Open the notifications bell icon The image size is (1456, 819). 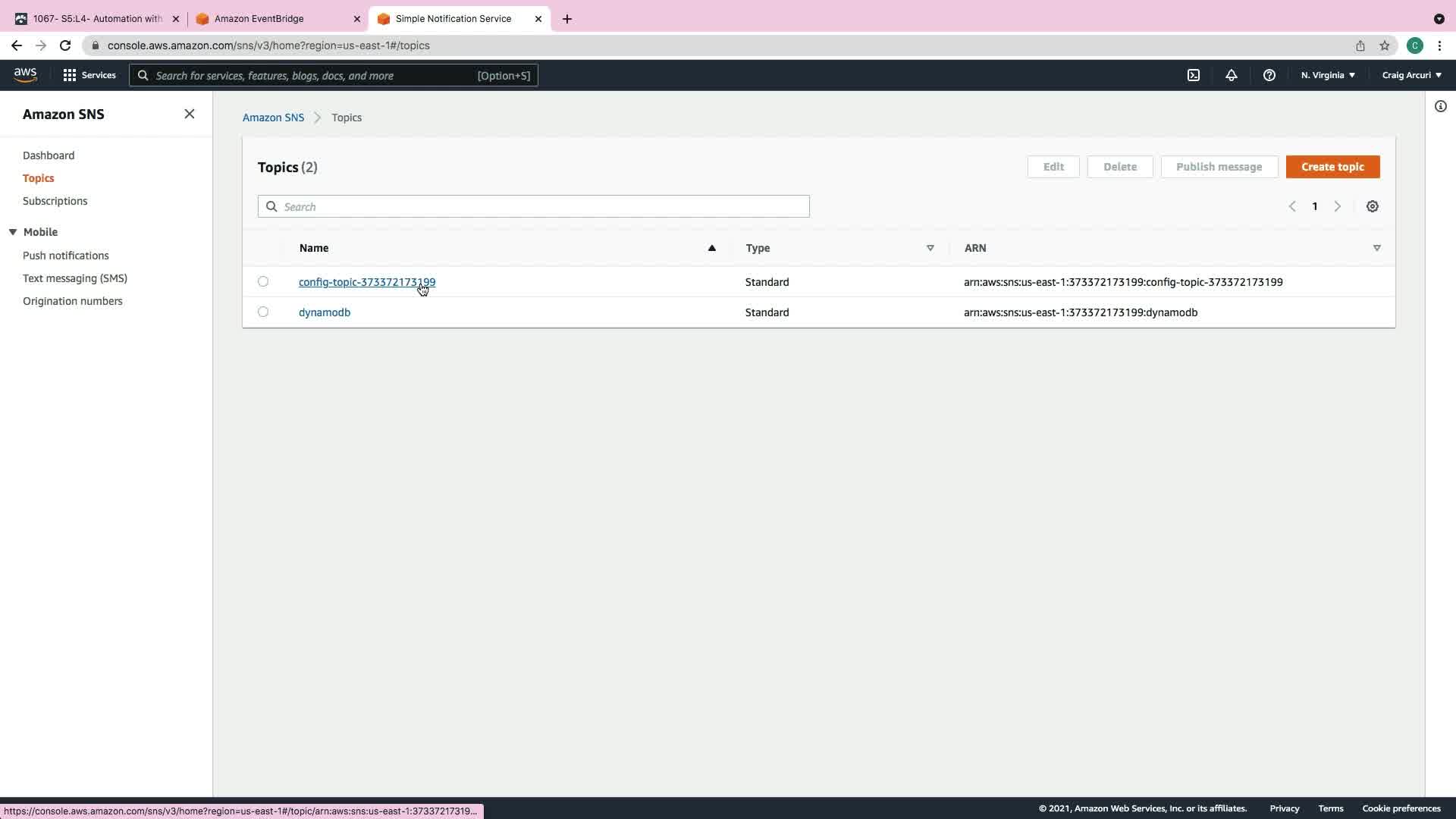click(1231, 75)
